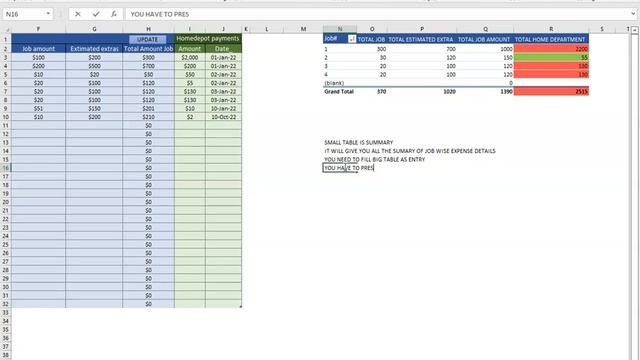Select the $500 estimated extras cell
This screenshot has width=640, height=360.
tap(94, 66)
